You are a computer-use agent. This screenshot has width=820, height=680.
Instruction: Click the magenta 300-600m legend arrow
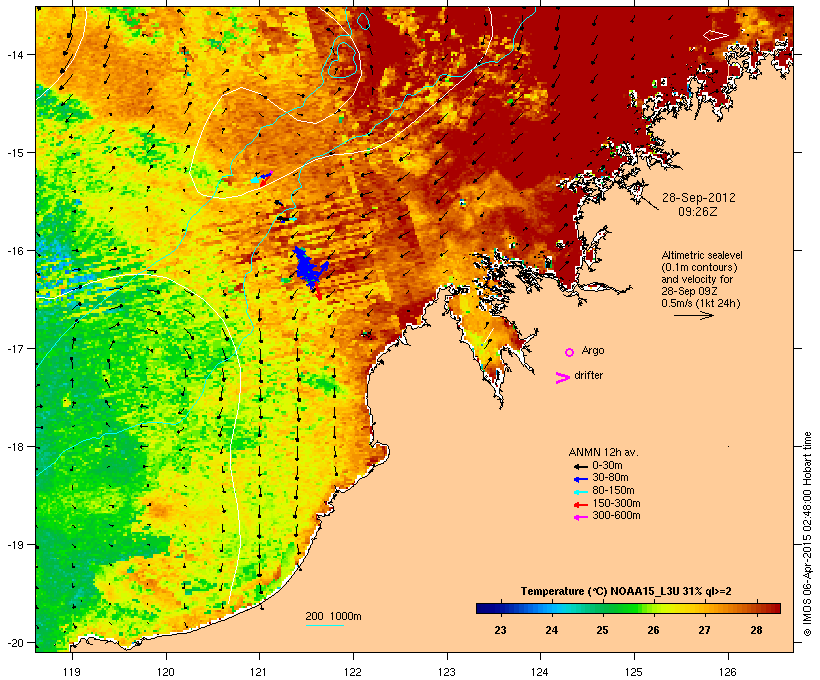click(581, 517)
